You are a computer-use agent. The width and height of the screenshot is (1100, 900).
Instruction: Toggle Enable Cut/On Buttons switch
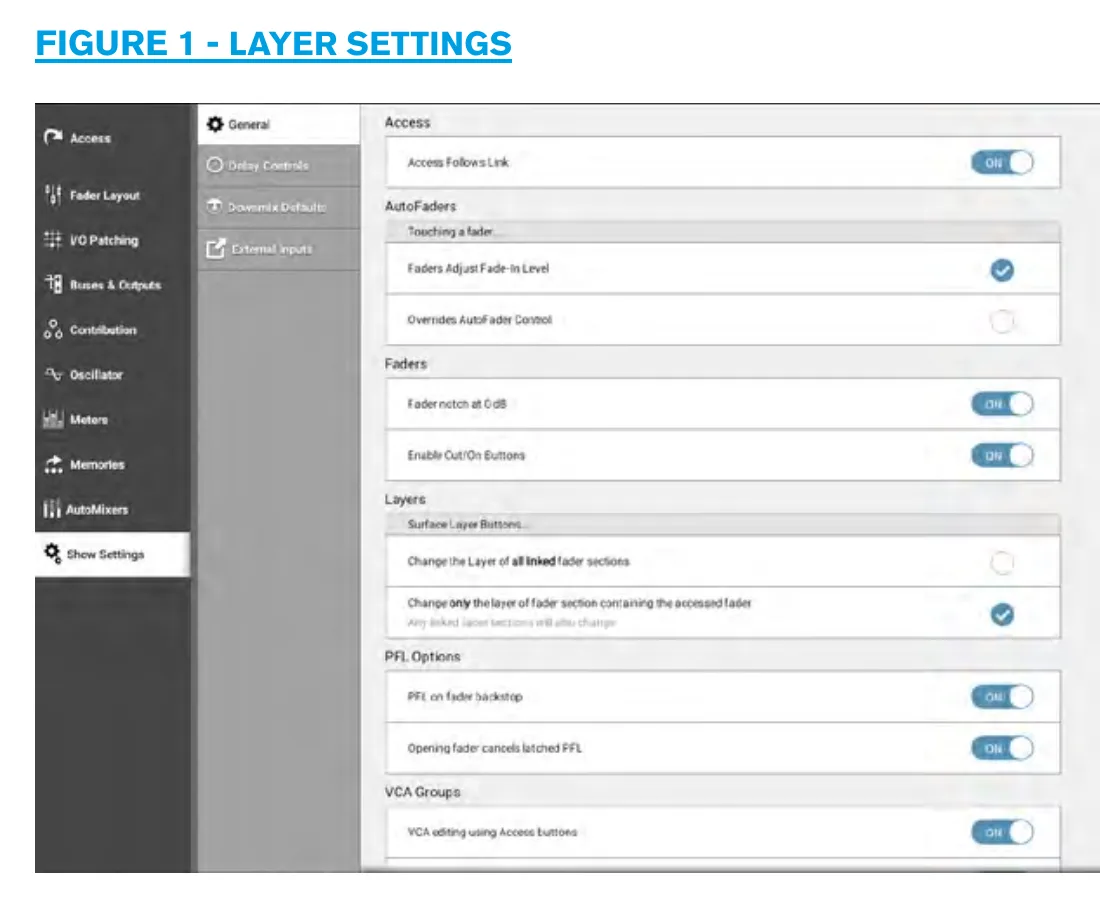pos(1002,455)
